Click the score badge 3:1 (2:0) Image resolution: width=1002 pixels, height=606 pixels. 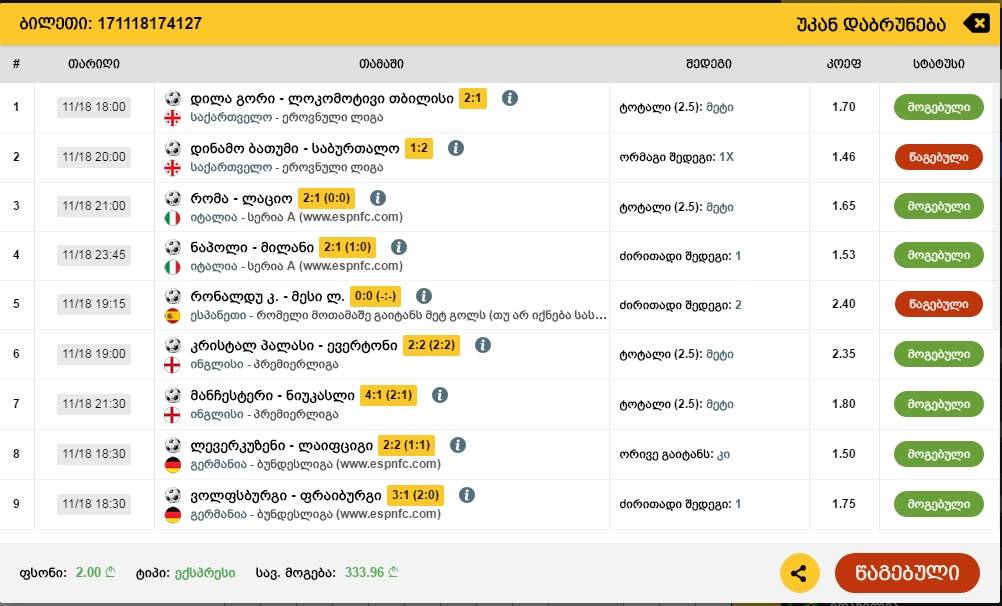[415, 495]
